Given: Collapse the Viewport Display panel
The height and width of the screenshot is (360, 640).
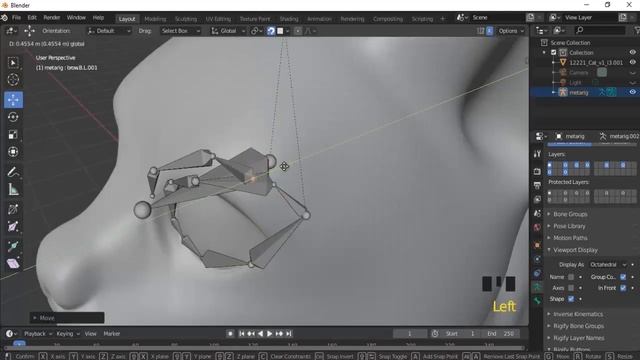Looking at the screenshot, I should click(x=575, y=250).
